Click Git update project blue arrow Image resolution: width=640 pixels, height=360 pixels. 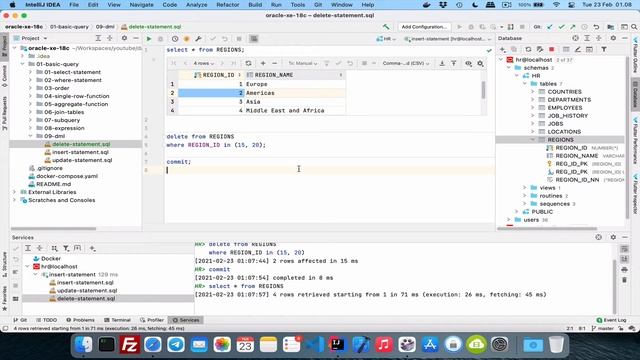tap(550, 27)
